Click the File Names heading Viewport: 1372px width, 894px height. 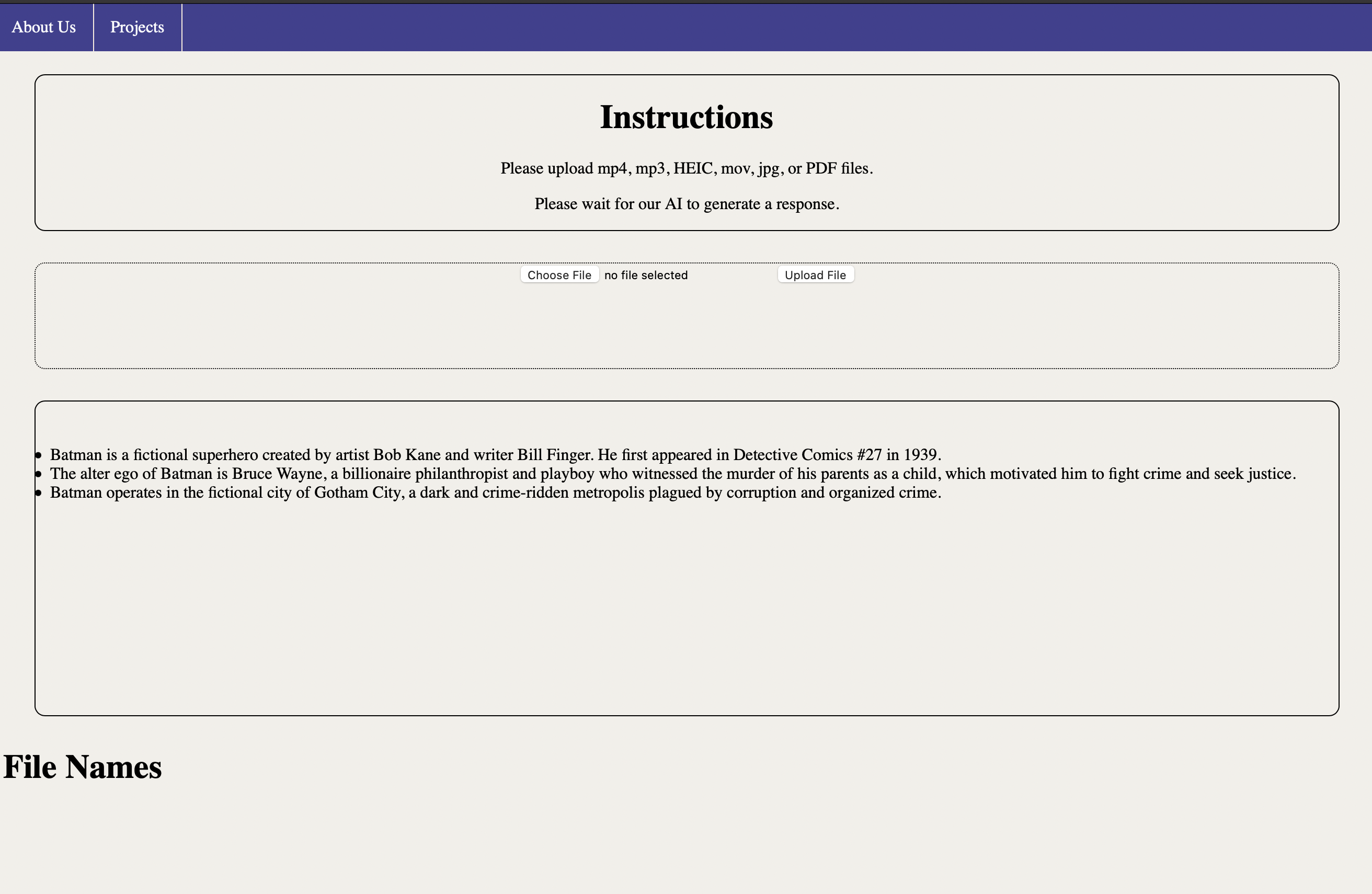click(x=83, y=766)
